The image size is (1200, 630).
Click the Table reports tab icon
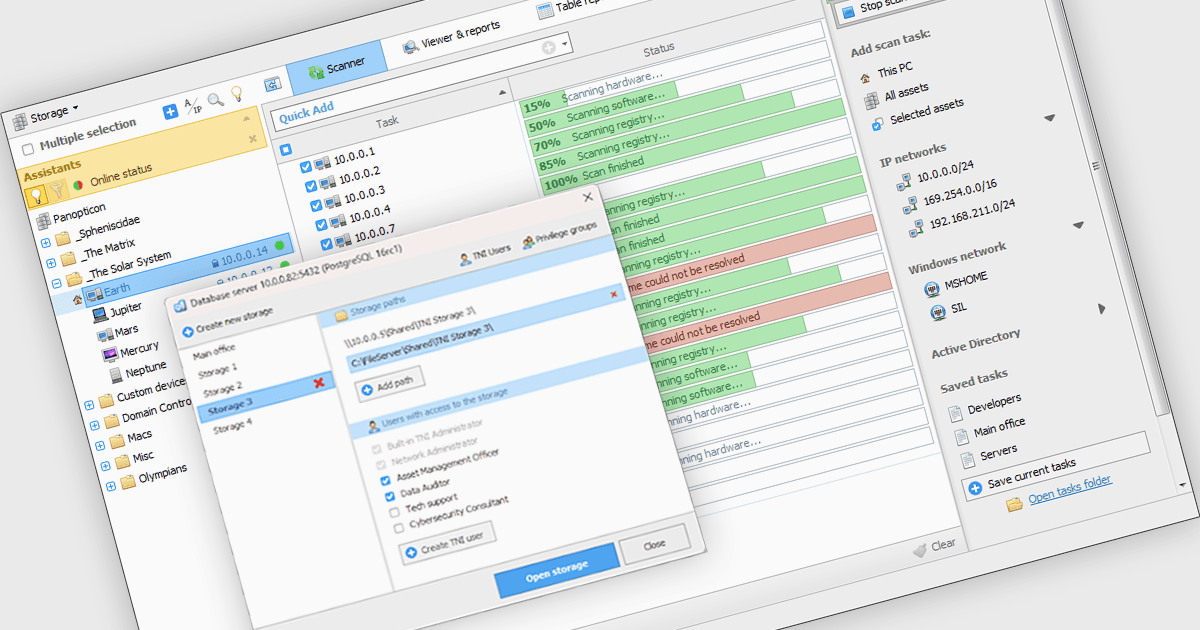coord(544,10)
